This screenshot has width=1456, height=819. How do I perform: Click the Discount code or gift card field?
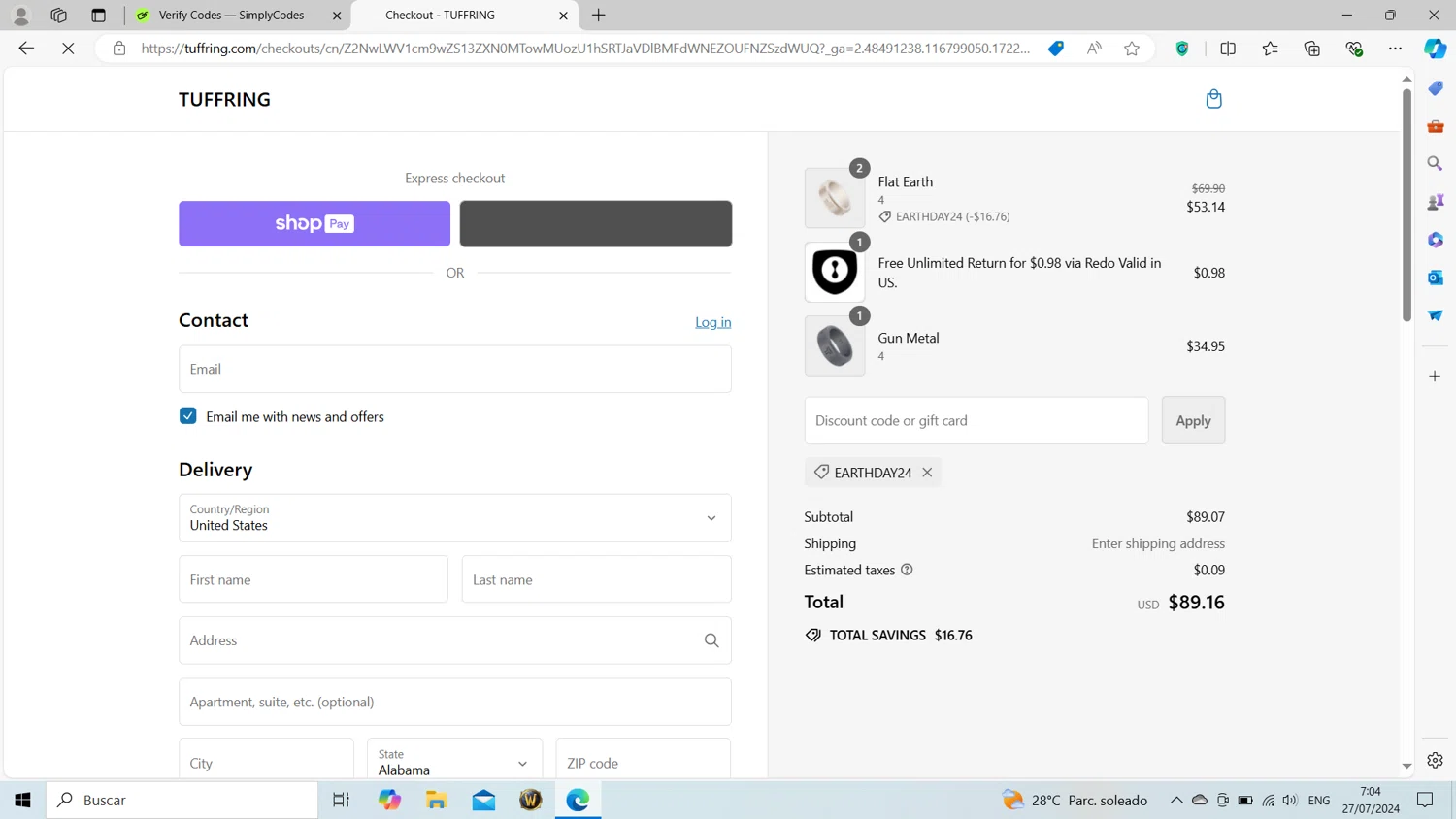[976, 420]
